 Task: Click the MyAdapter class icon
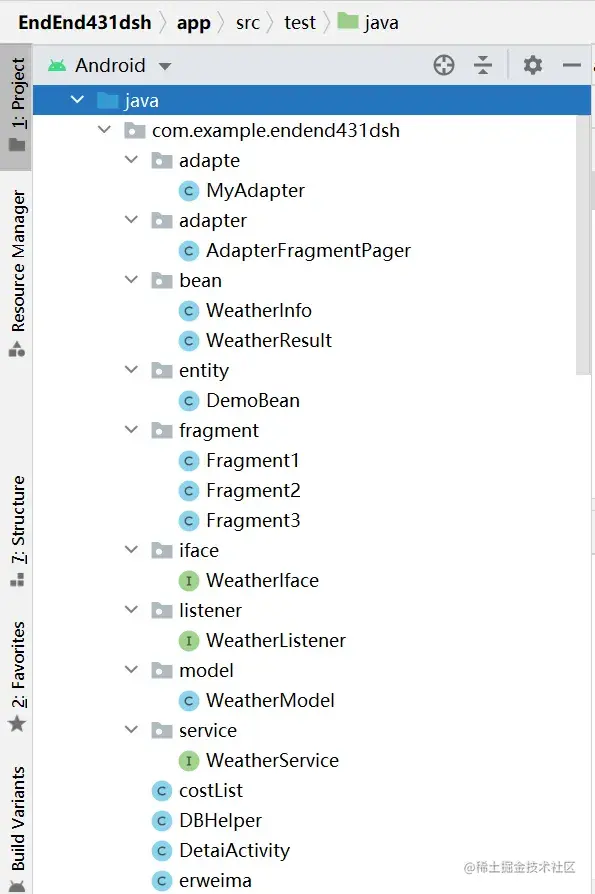point(189,191)
